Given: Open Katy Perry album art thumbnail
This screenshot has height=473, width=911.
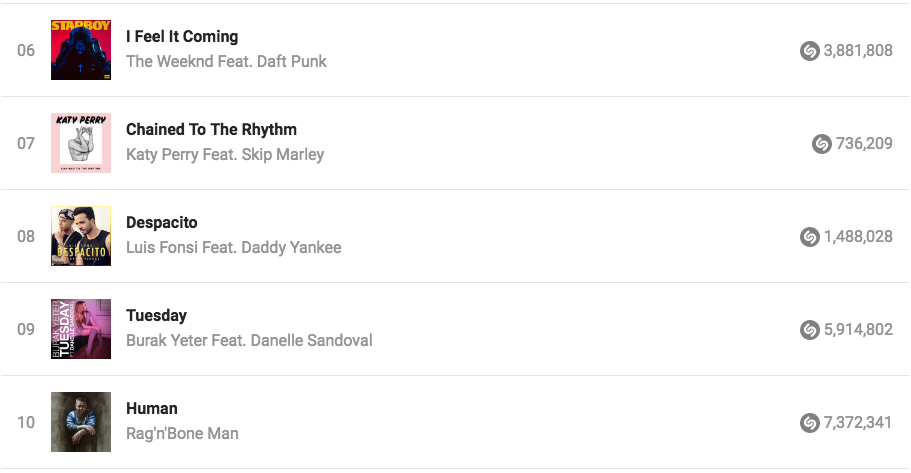Looking at the screenshot, I should tap(81, 143).
